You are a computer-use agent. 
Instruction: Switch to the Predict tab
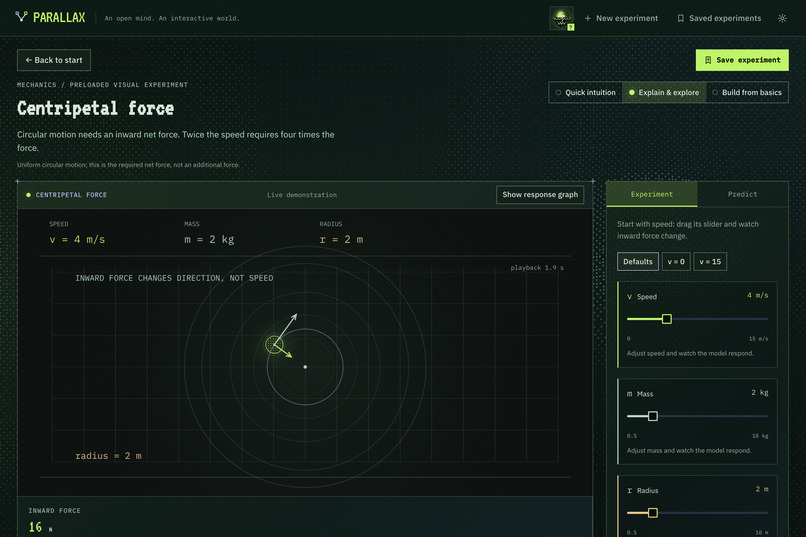point(742,194)
